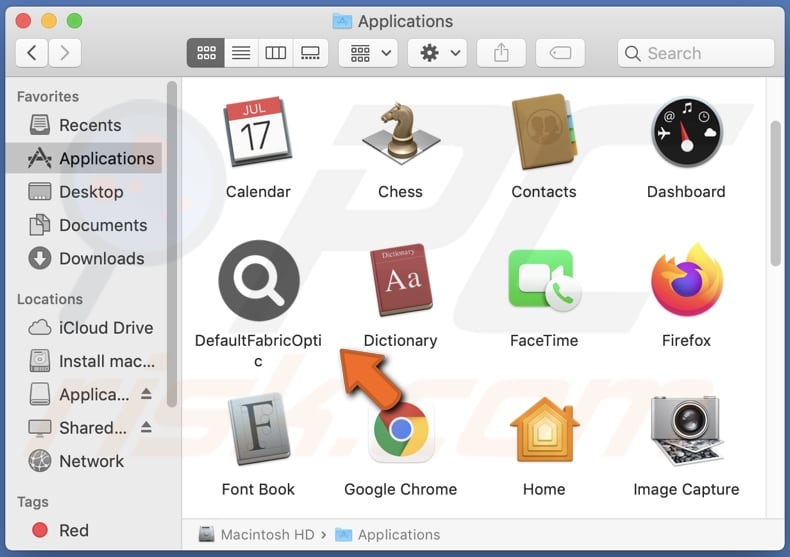Open the Calendar app icon
Screen dimensions: 790x557
[x=257, y=131]
